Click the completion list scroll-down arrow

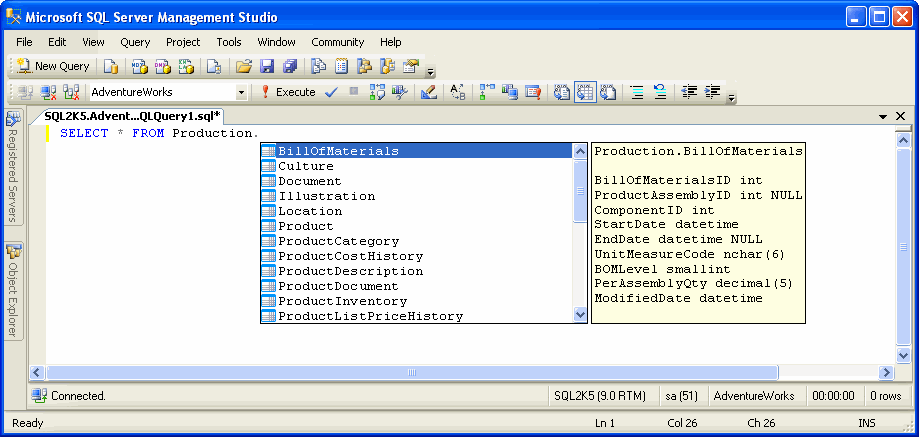[x=580, y=315]
